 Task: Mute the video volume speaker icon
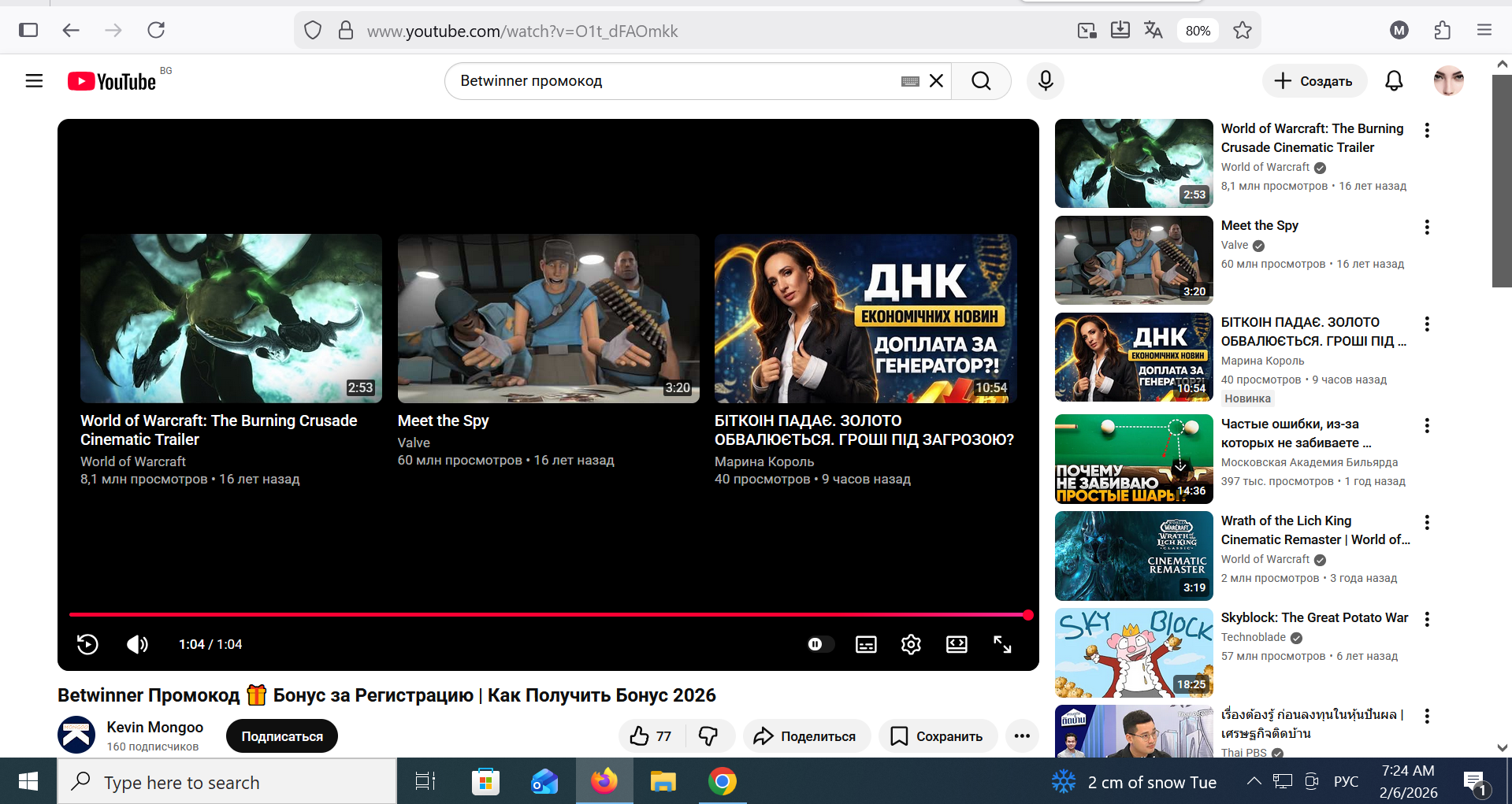point(137,644)
